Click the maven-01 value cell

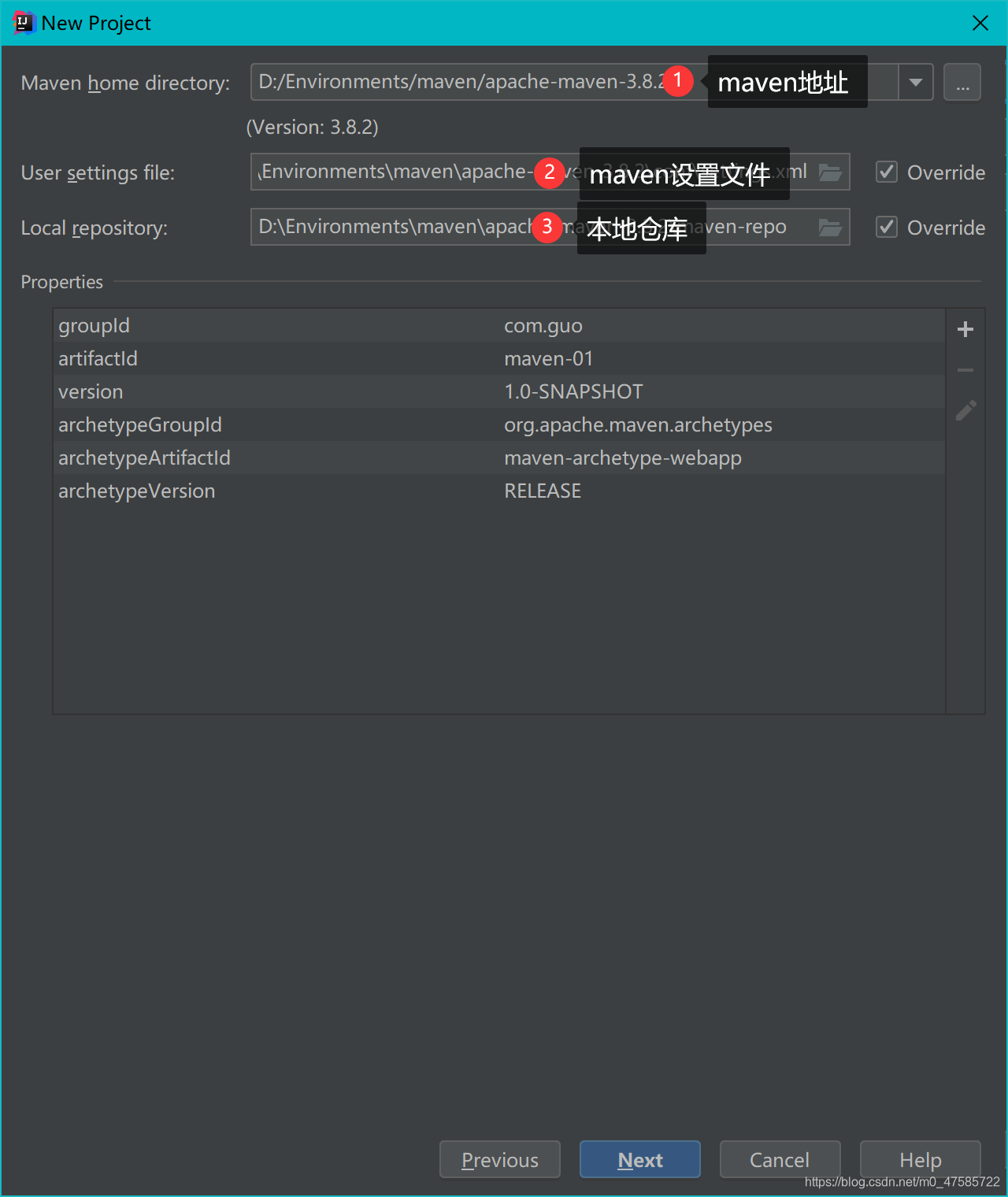pyautogui.click(x=548, y=358)
